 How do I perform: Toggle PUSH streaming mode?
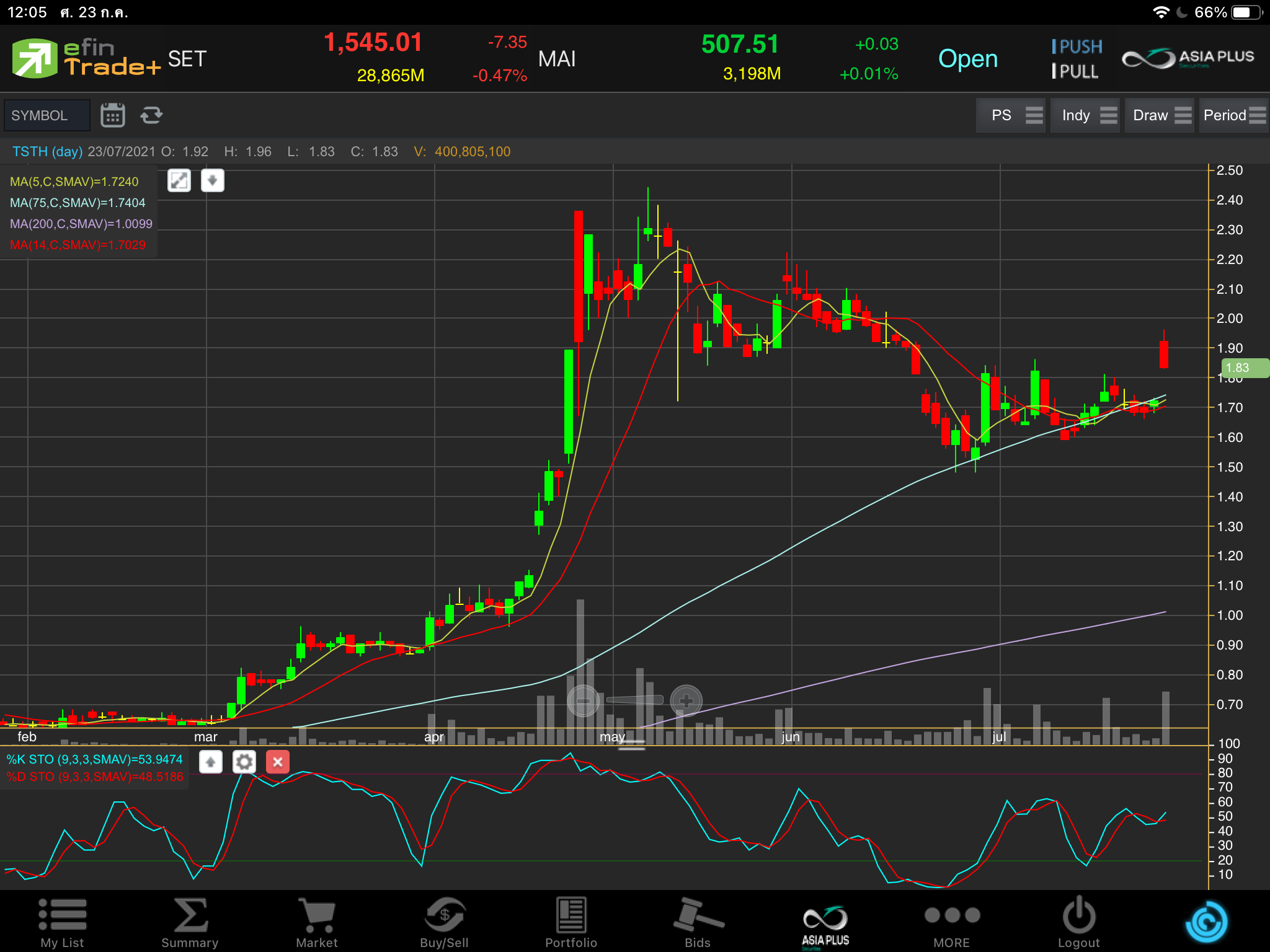coord(1077,46)
